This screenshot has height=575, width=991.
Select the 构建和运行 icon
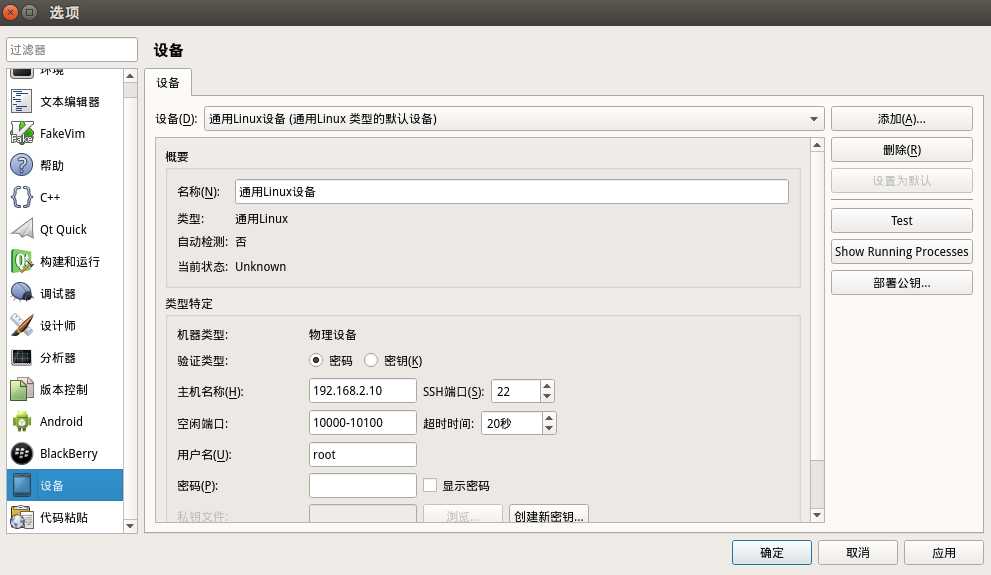pyautogui.click(x=21, y=261)
